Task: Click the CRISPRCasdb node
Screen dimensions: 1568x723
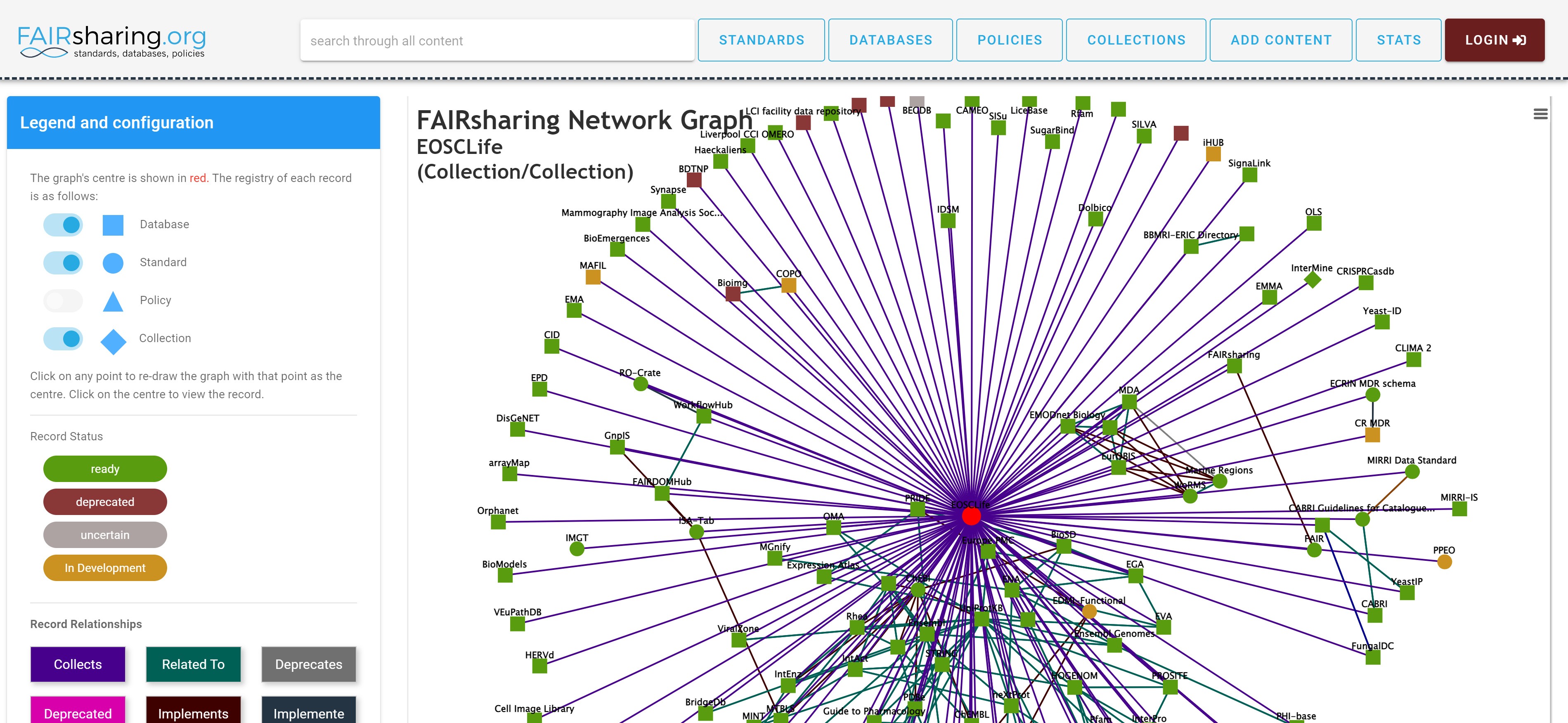Action: click(1365, 283)
